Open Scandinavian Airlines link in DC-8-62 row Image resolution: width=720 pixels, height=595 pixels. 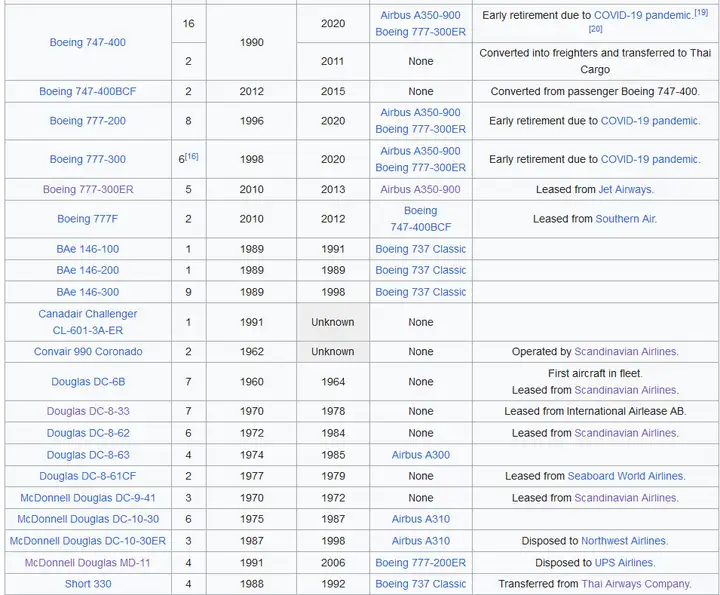(x=626, y=433)
